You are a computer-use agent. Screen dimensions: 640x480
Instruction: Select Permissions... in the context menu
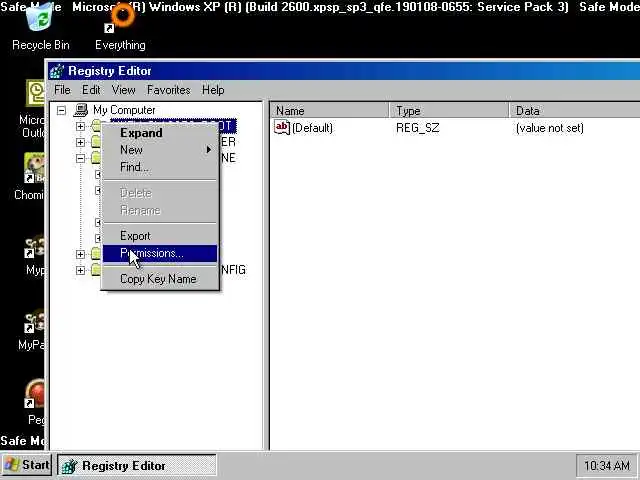tap(160, 253)
